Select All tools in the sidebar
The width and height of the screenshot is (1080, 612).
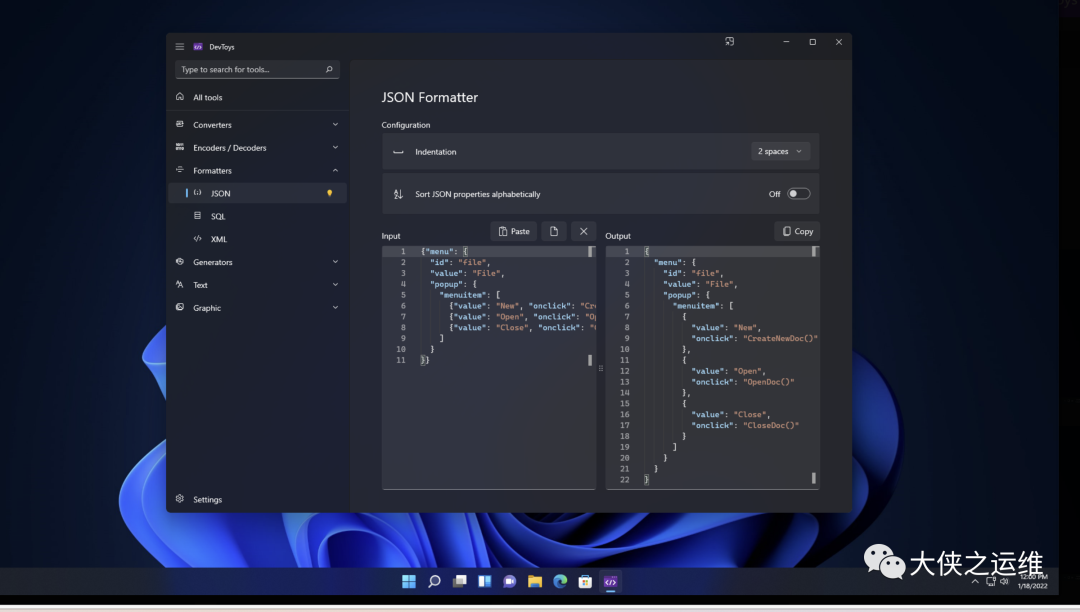point(258,97)
